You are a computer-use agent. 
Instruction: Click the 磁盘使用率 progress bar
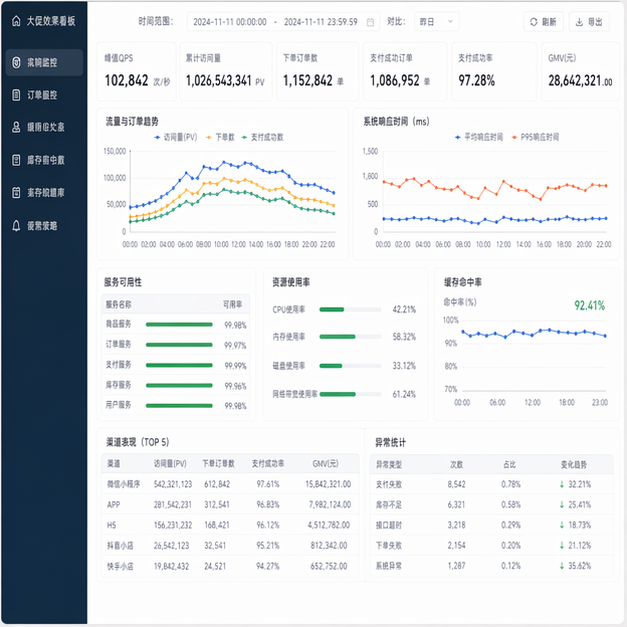[x=350, y=366]
